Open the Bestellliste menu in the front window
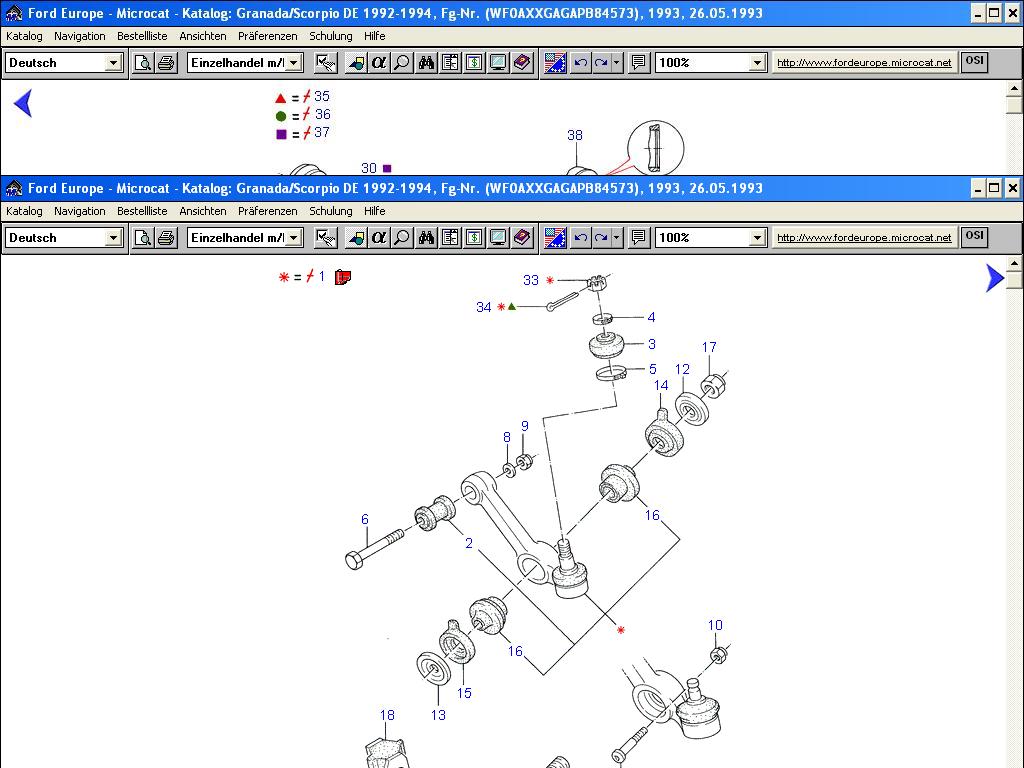 (x=142, y=211)
